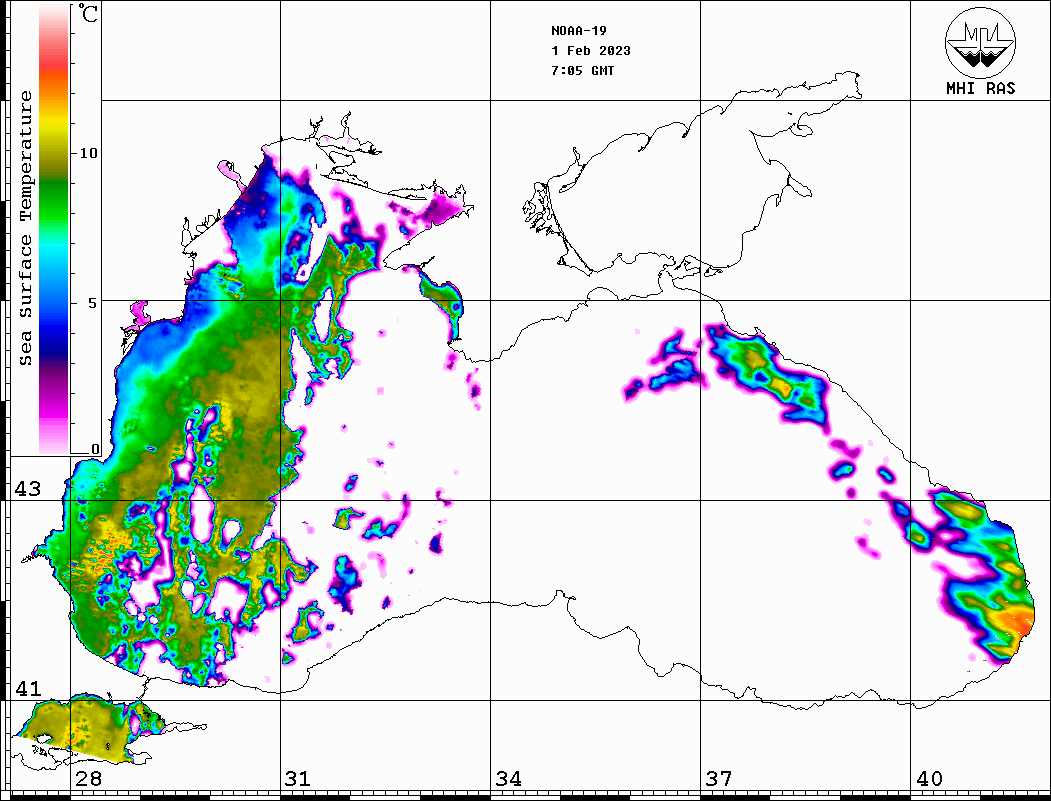Click the °C unit label
Viewport: 1051px width, 801px height.
(x=88, y=13)
